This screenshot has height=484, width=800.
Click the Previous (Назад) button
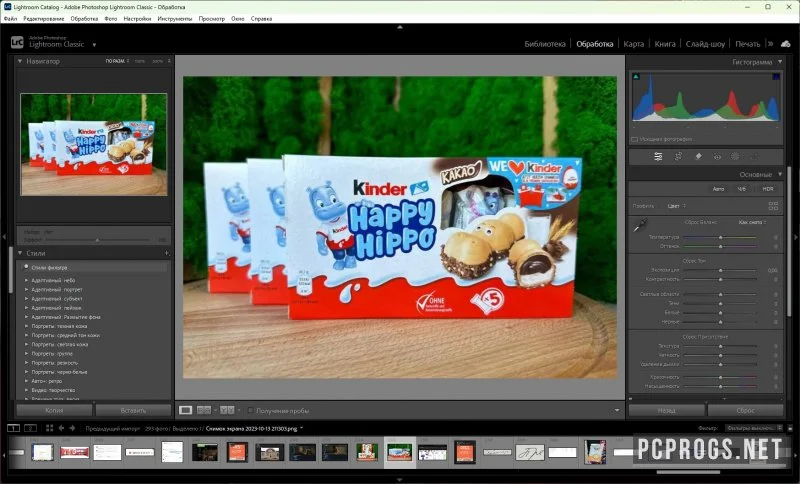666,410
